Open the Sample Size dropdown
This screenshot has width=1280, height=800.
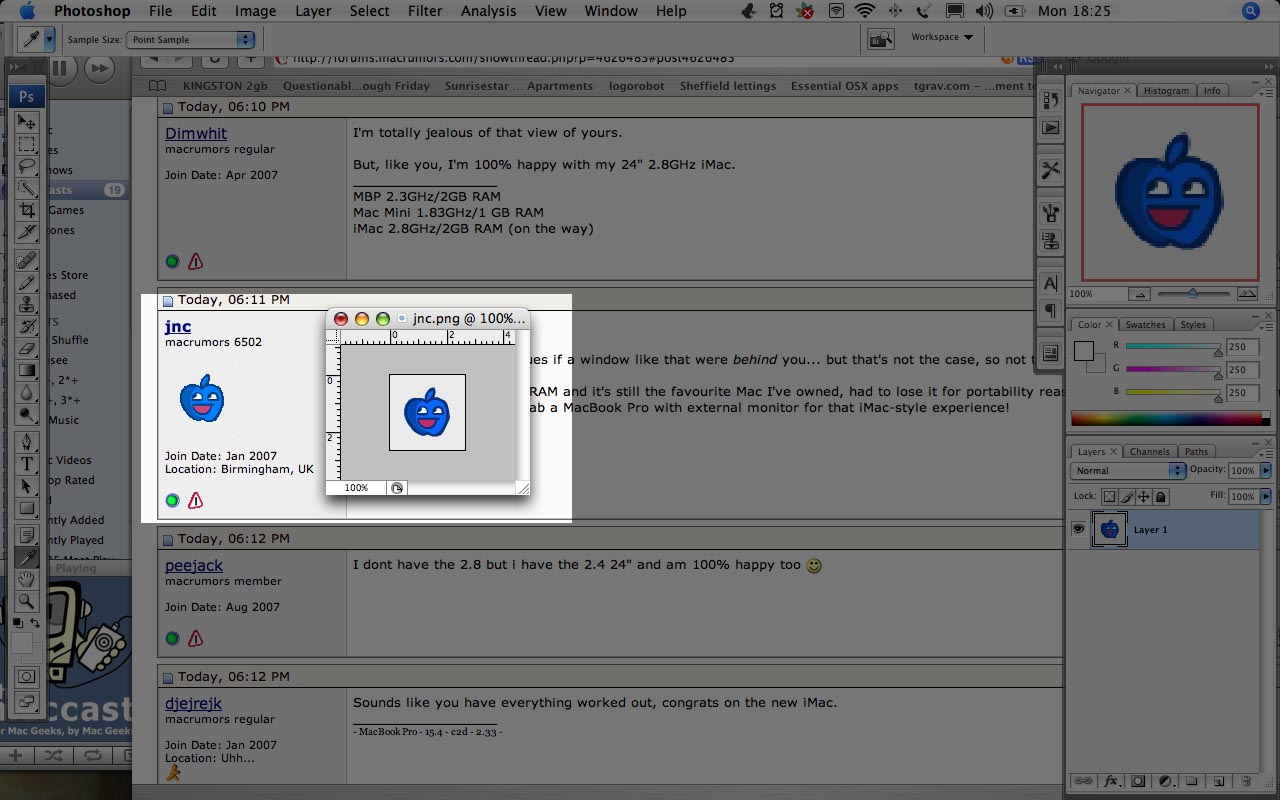click(191, 39)
